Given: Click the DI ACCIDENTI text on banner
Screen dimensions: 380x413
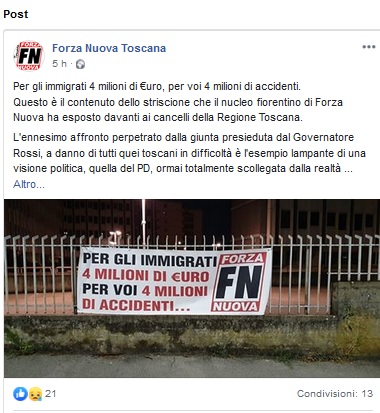Looking at the screenshot, I should click(136, 305).
